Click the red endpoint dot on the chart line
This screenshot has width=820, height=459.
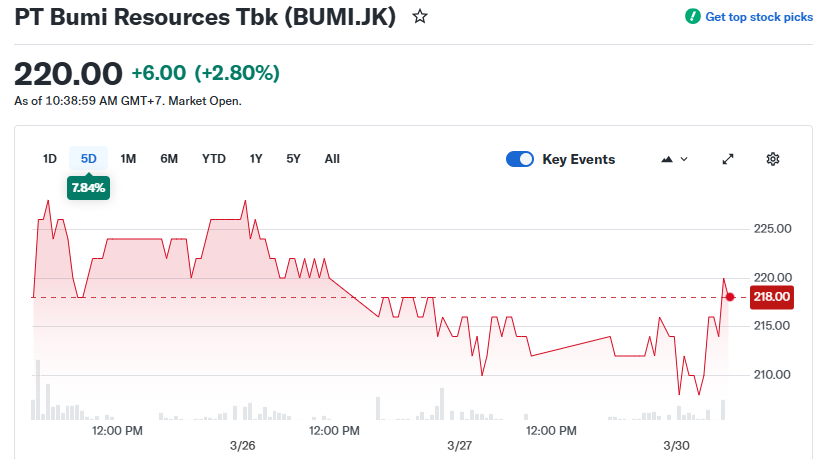coord(730,297)
